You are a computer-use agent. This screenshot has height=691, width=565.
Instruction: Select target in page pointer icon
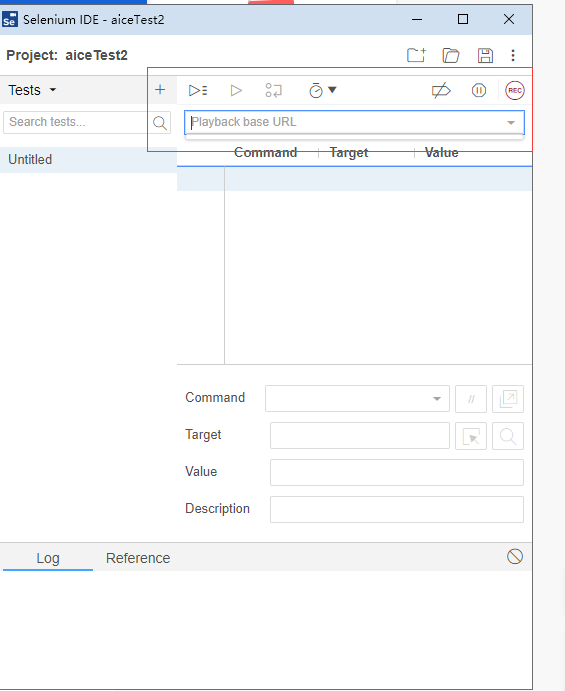coord(471,436)
